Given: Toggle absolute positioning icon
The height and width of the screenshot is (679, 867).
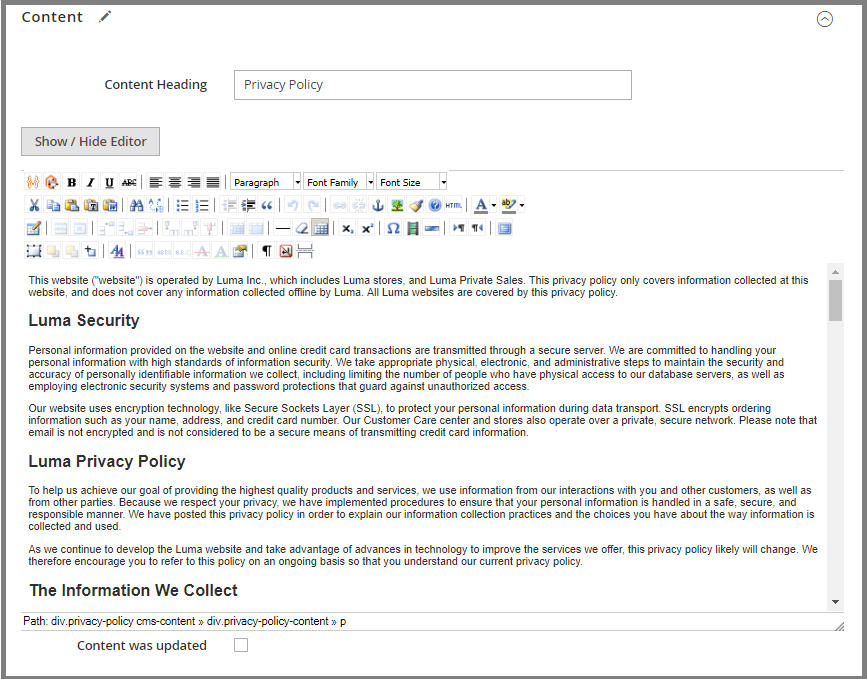Looking at the screenshot, I should click(x=91, y=252).
